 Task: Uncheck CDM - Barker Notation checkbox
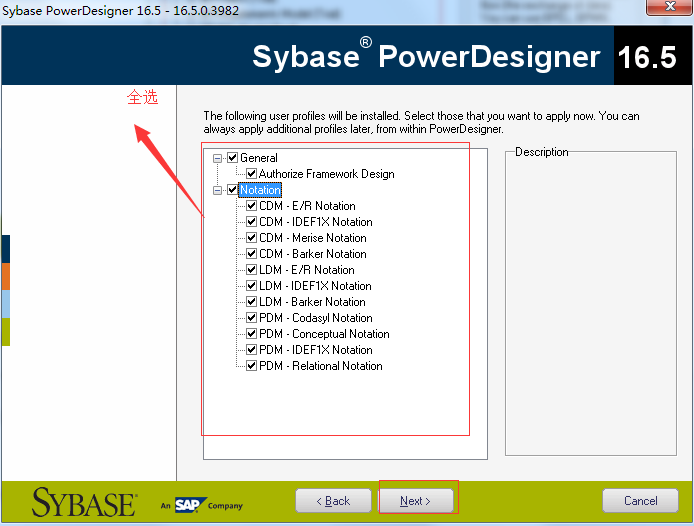pos(251,254)
